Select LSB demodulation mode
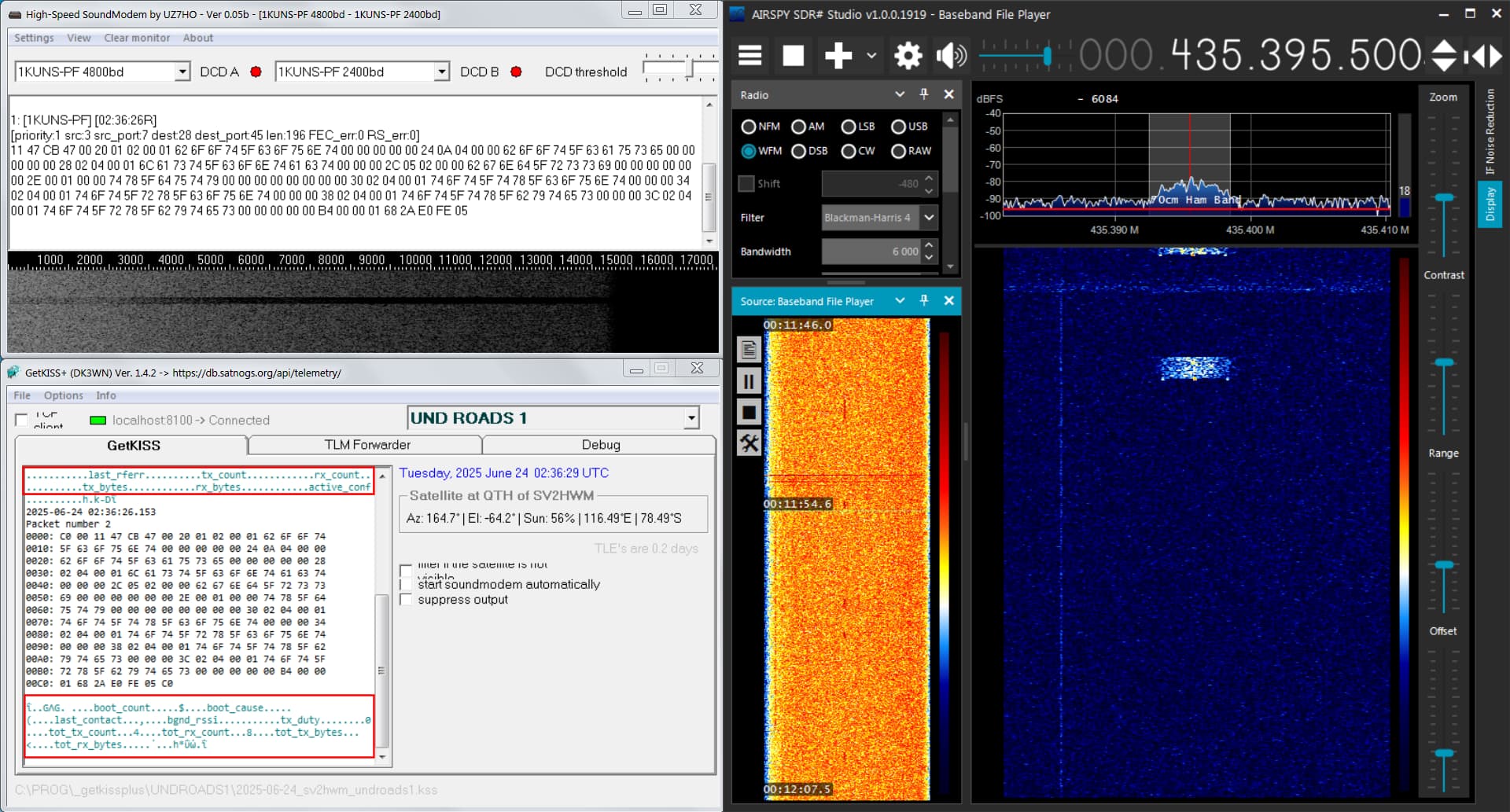Viewport: 1510px width, 812px height. (x=858, y=127)
